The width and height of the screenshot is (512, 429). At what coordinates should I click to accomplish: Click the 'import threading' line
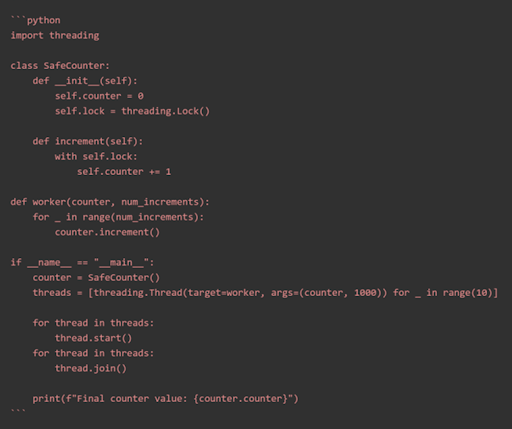coord(55,35)
